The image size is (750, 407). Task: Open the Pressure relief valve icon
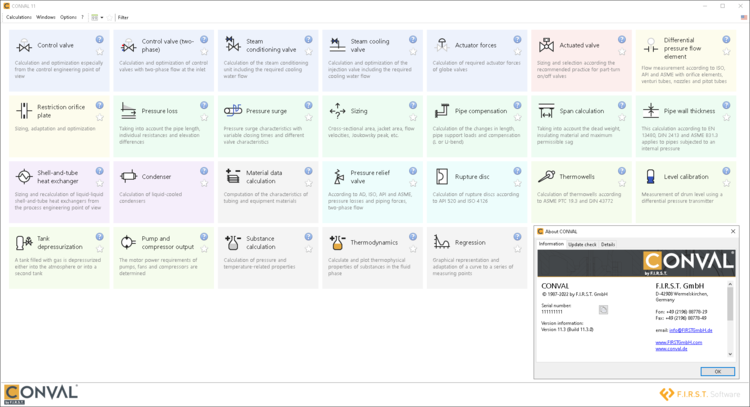[x=337, y=176]
